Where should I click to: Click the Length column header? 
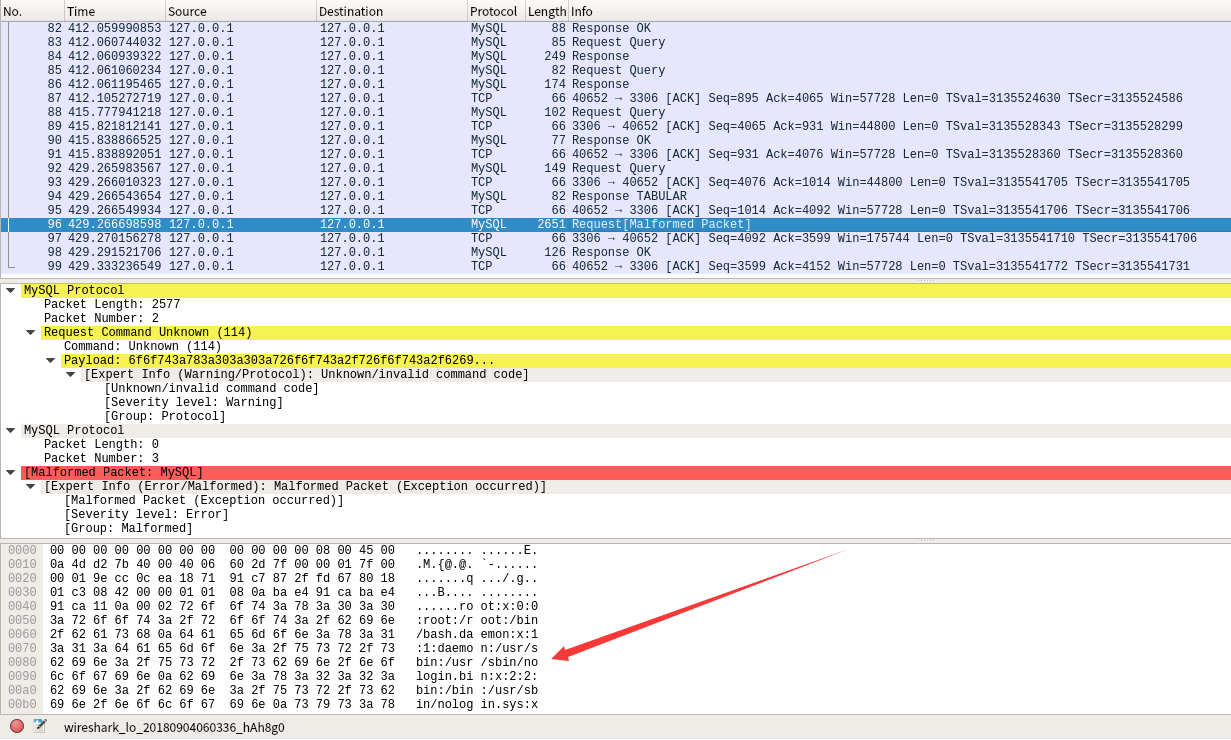tap(546, 11)
